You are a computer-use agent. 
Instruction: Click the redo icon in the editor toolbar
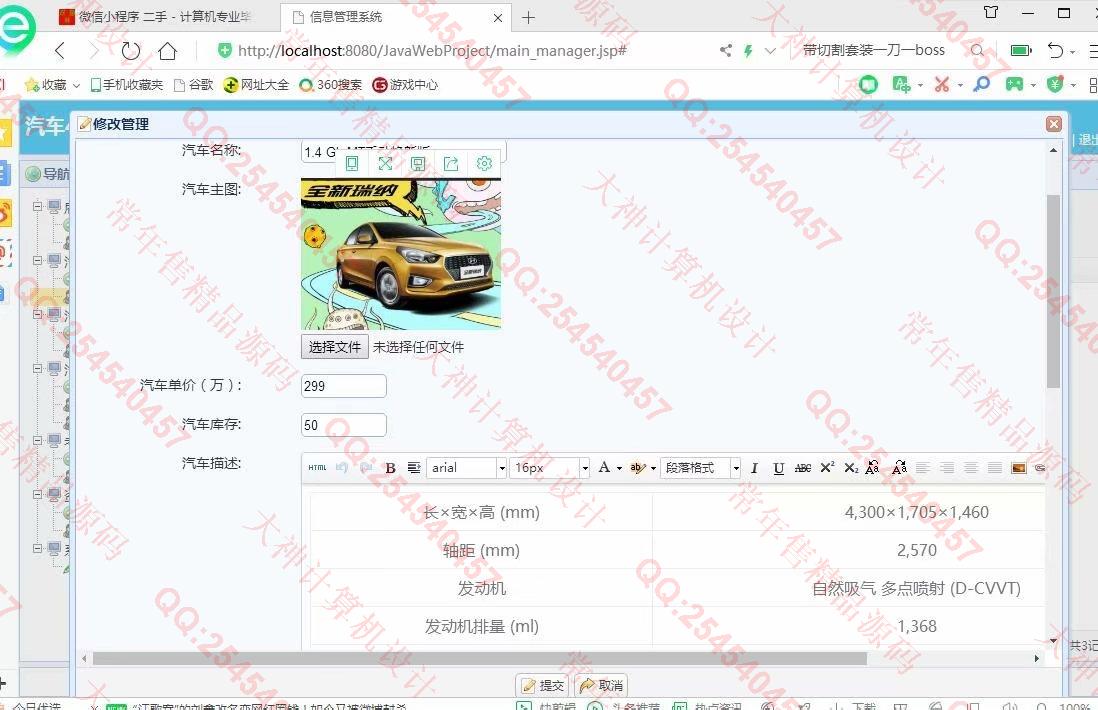[x=366, y=468]
